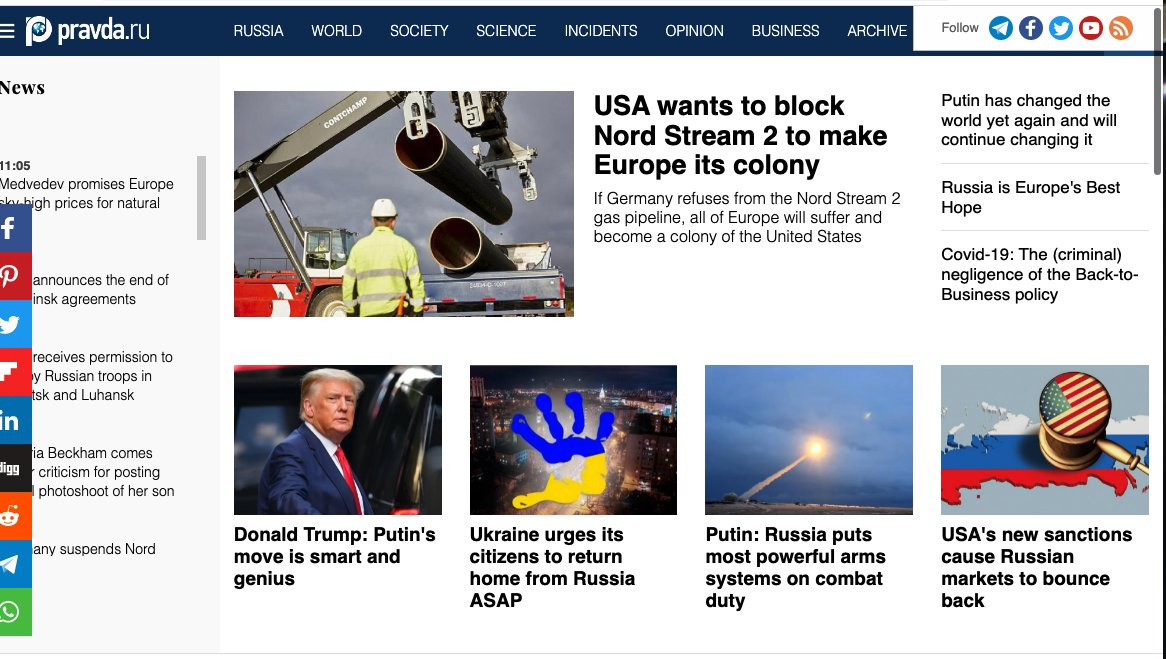The width and height of the screenshot is (1166, 659).
Task: Click the page vertical scrollbar
Action: tap(1159, 89)
